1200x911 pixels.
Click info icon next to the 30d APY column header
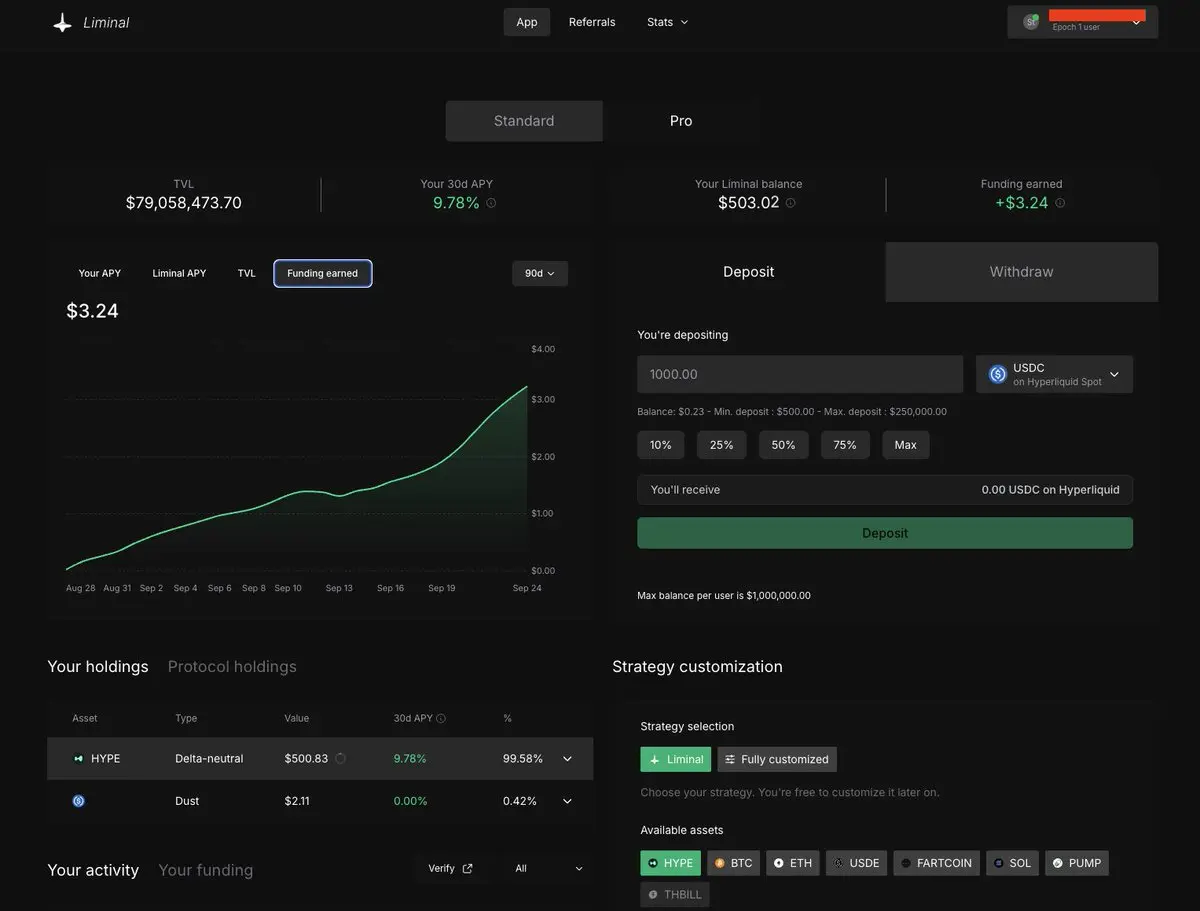point(441,718)
